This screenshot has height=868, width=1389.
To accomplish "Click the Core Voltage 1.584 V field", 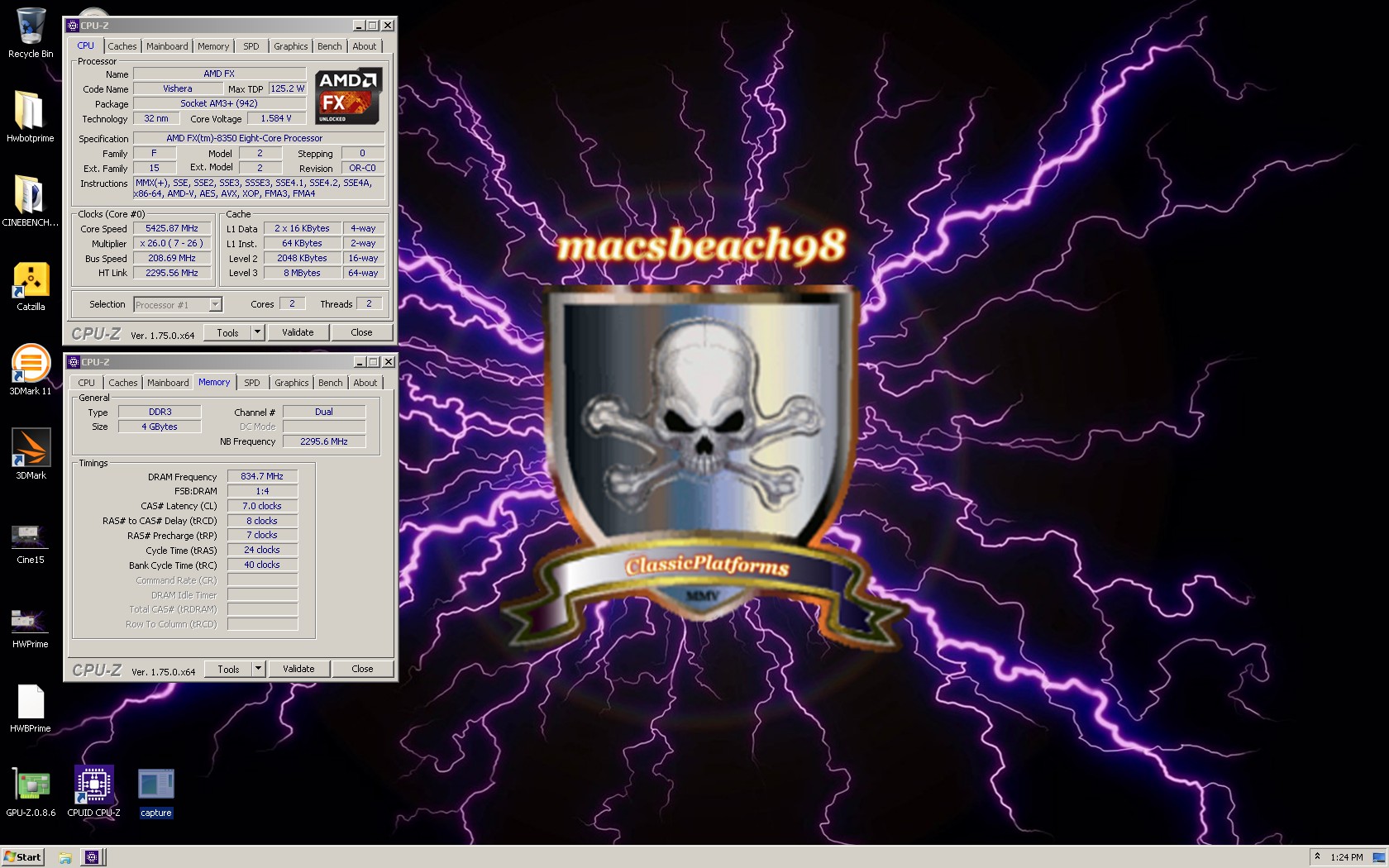I will pyautogui.click(x=276, y=118).
